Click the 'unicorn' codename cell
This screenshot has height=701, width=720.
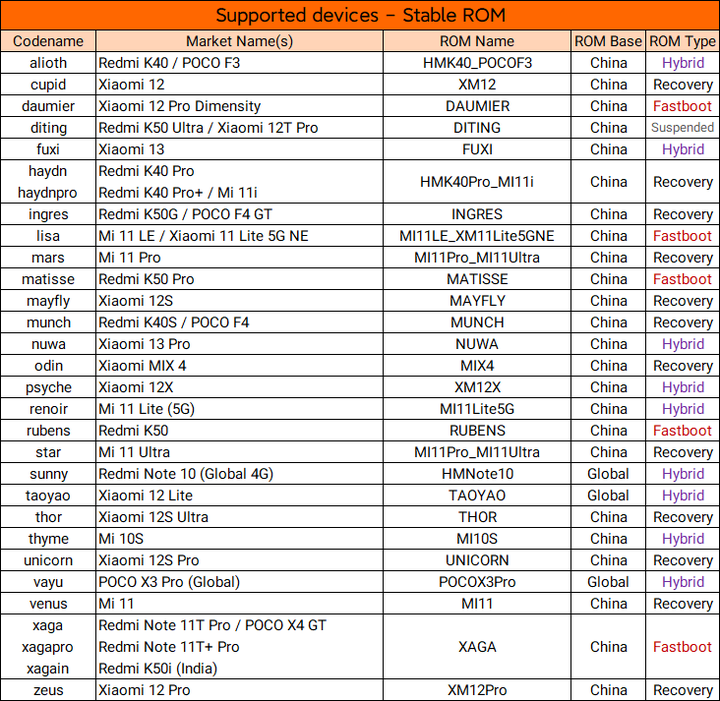tap(48, 560)
